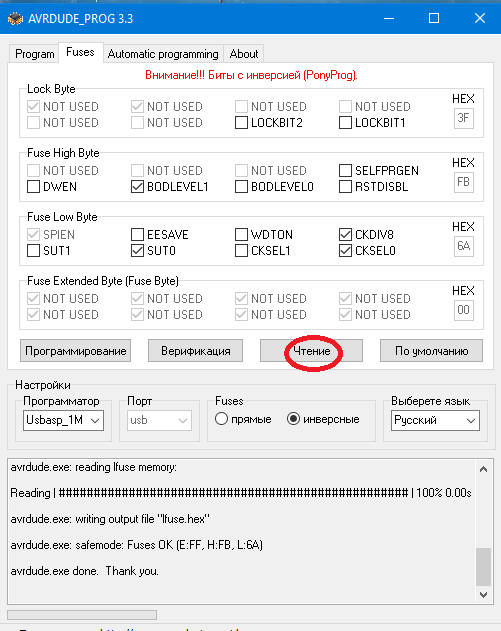Uncheck the CKDIV8 fuse bit

(x=345, y=235)
